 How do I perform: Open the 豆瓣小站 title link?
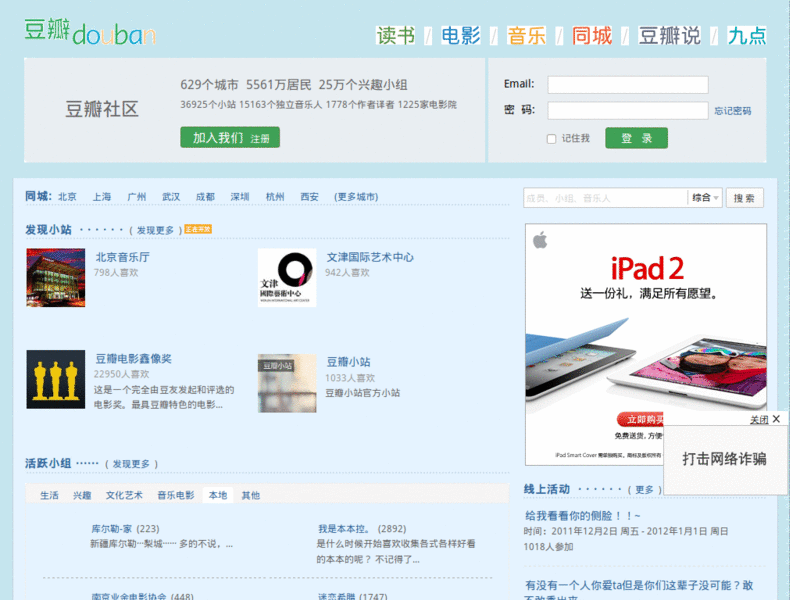pos(348,362)
